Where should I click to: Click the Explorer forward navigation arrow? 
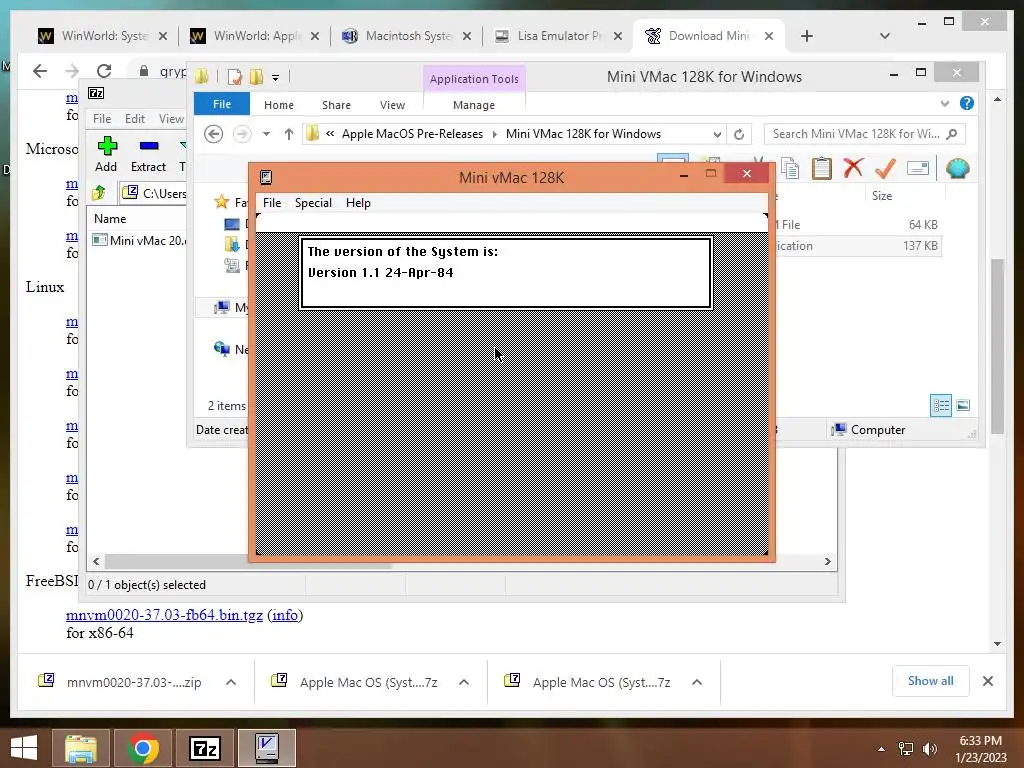(x=242, y=134)
